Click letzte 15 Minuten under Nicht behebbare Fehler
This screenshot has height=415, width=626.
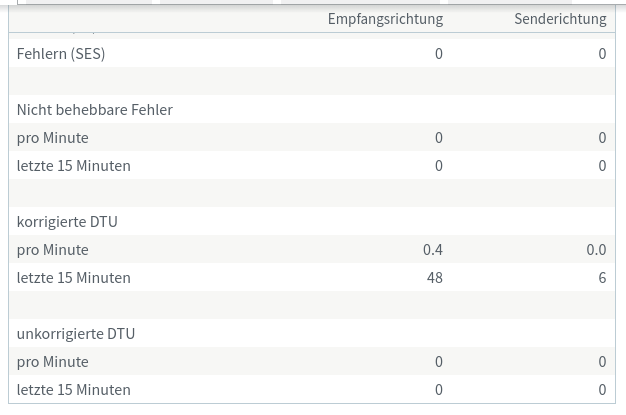pos(73,165)
